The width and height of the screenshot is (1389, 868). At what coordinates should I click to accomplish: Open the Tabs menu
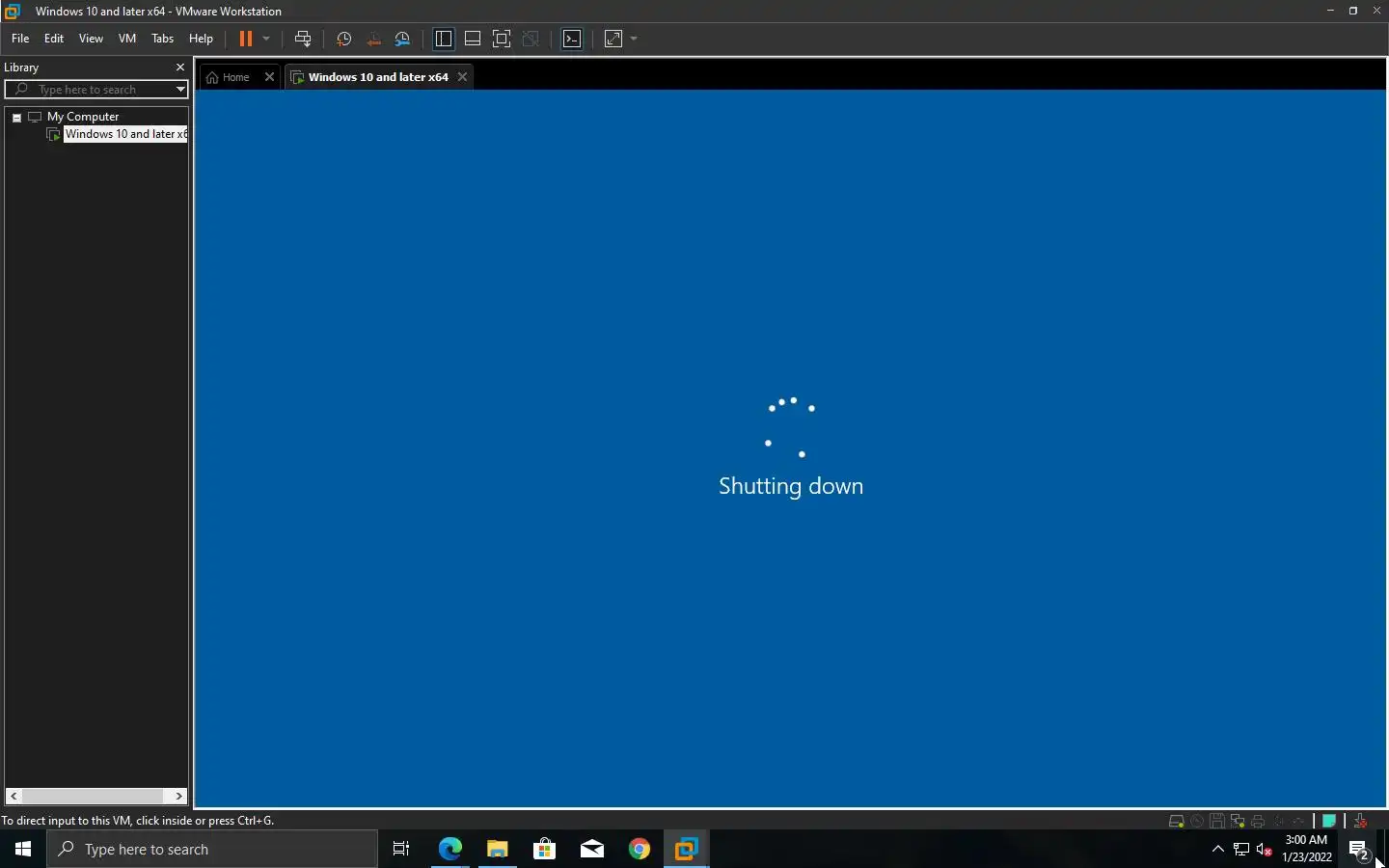[x=163, y=39]
